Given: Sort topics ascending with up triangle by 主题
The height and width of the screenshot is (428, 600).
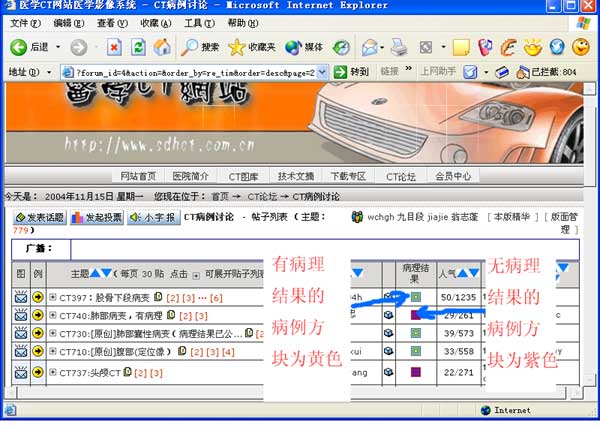Looking at the screenshot, I should (x=95, y=273).
